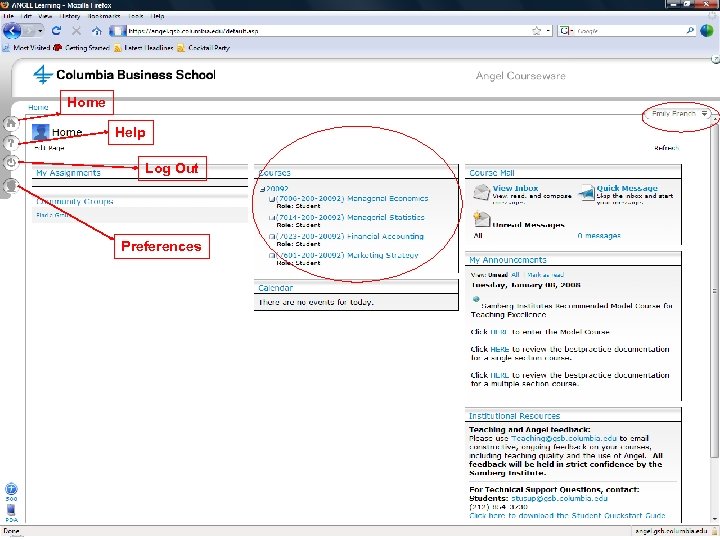Click Latest Headlines bookmark
Screen dimensions: 720x540
[x=143, y=48]
